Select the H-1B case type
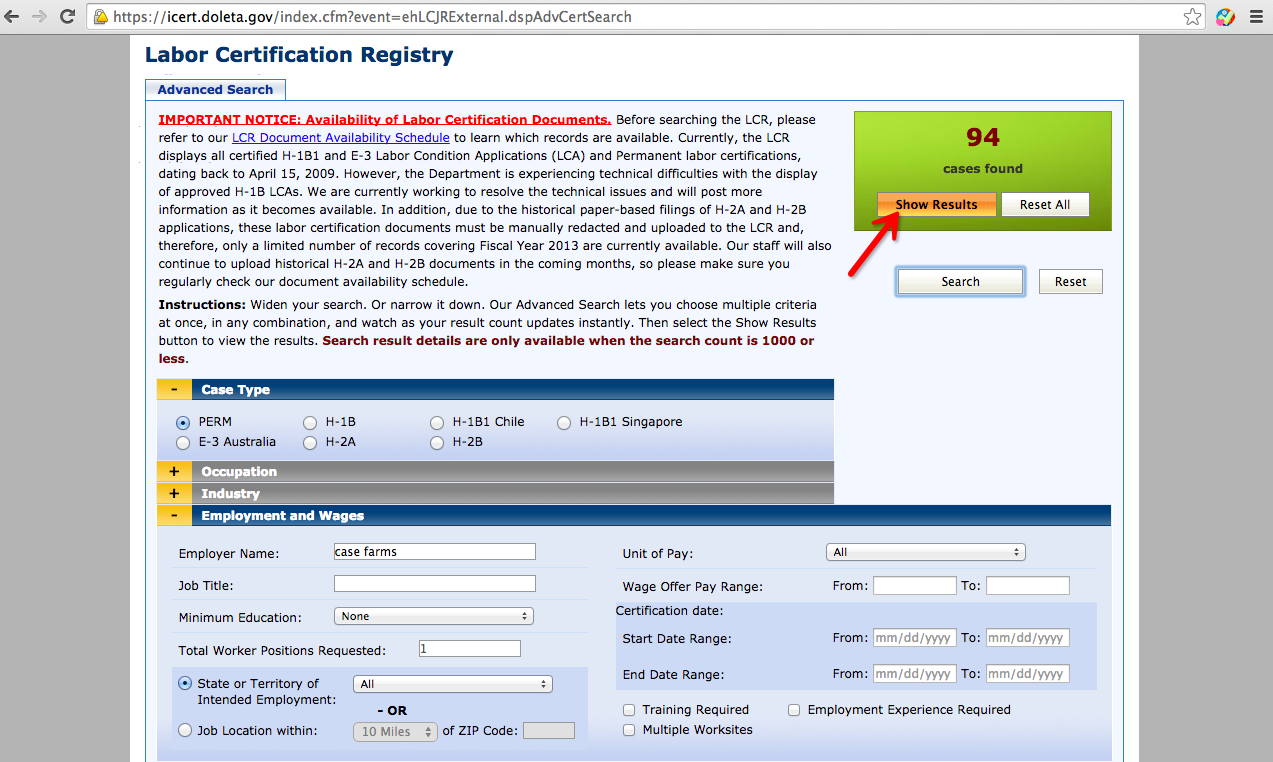This screenshot has height=762, width=1273. coord(310,423)
